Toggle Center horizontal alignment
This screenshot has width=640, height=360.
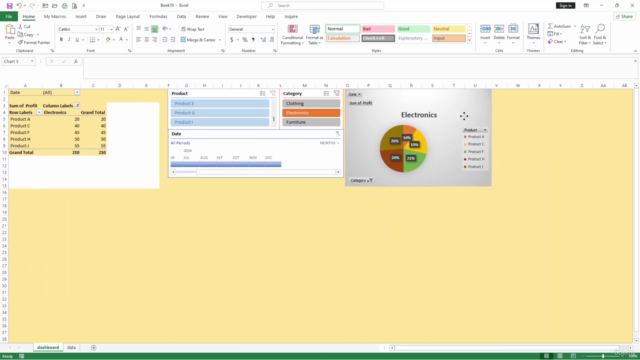pos(147,40)
